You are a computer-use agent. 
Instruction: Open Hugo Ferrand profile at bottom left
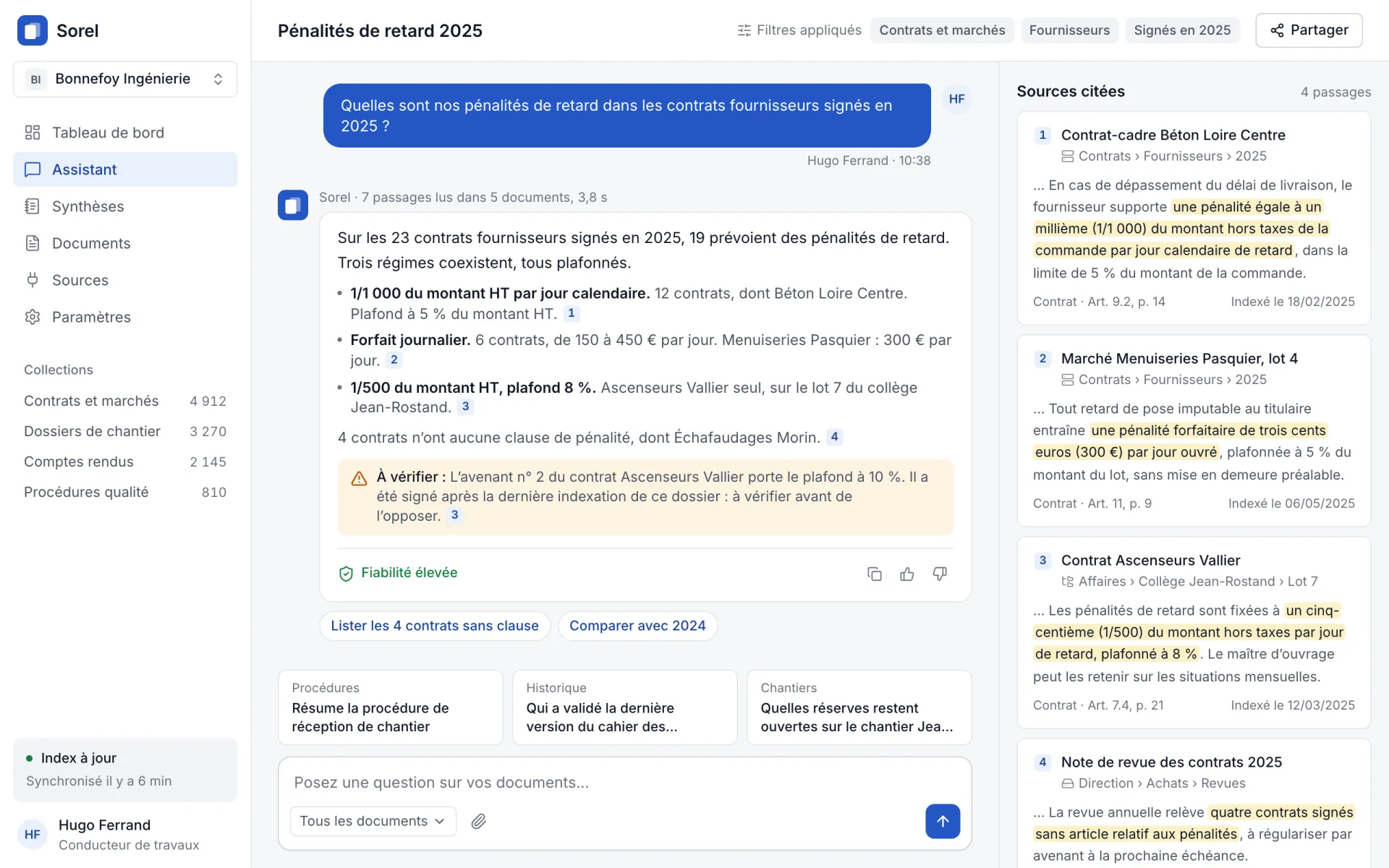point(125,834)
